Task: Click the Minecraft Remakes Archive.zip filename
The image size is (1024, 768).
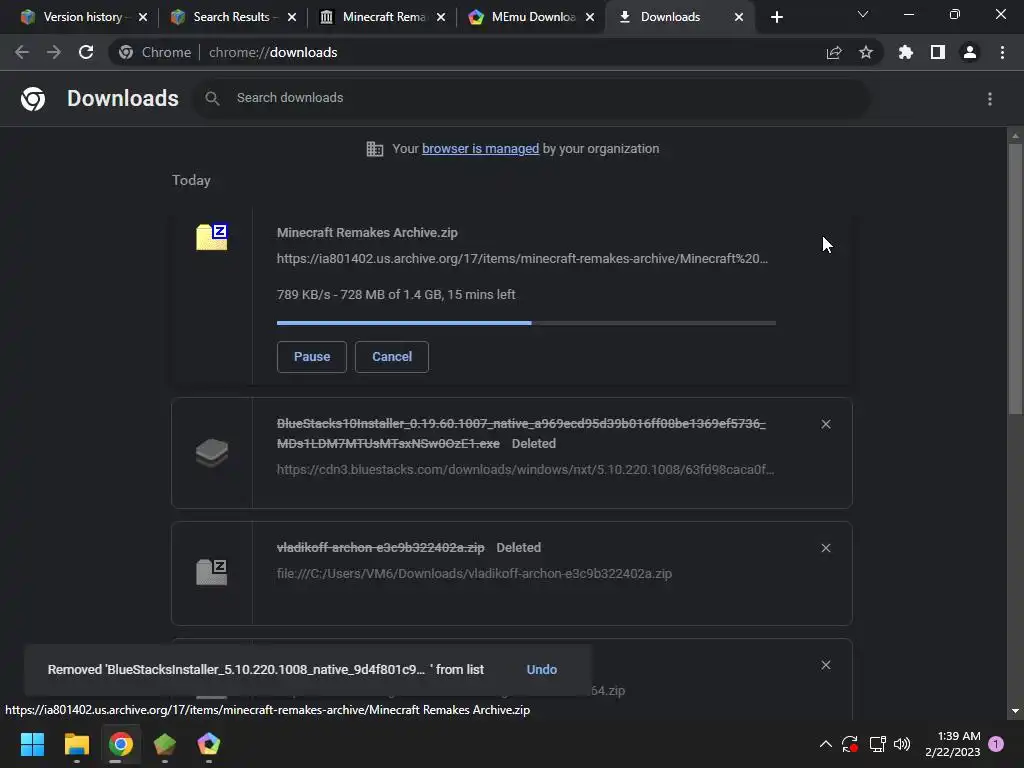Action: 367,232
